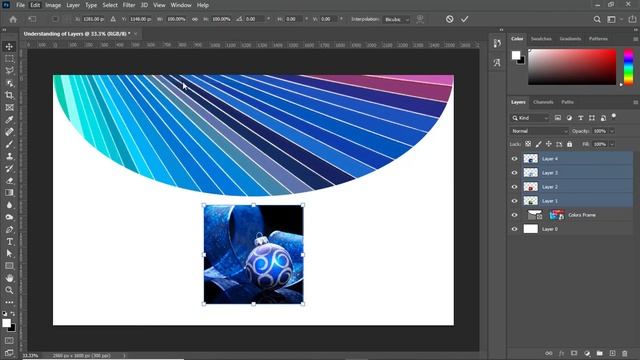The height and width of the screenshot is (360, 640).
Task: Switch to the Paths tab
Action: tap(567, 102)
